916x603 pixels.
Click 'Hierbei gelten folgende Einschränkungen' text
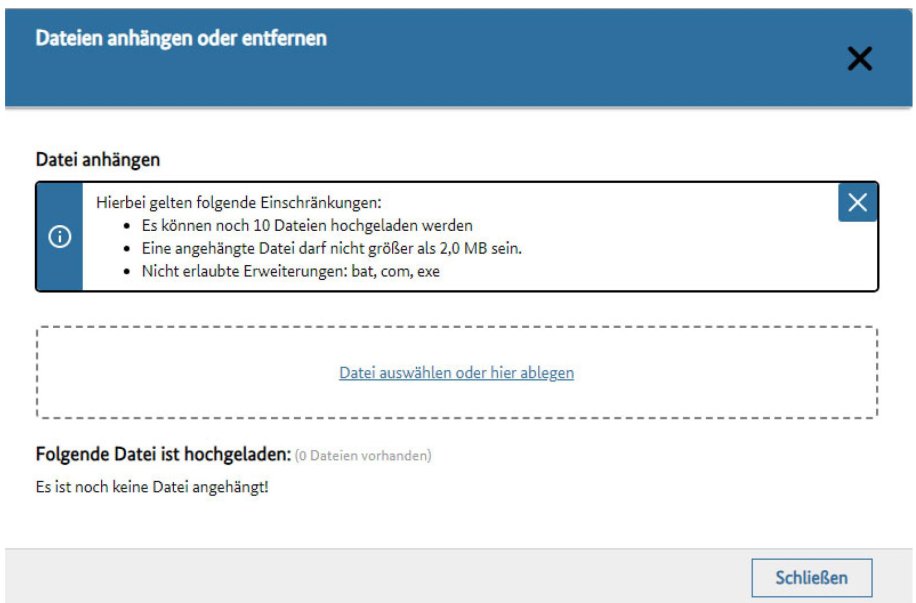(239, 202)
